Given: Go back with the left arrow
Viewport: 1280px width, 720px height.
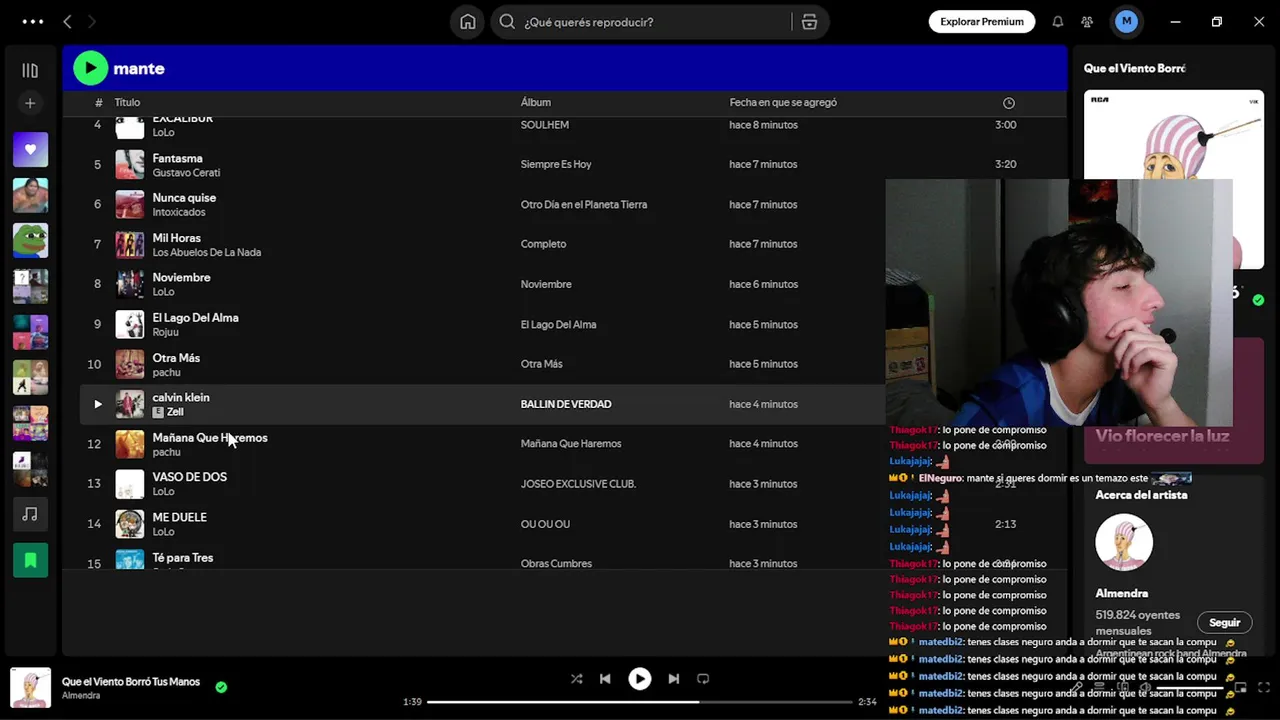Looking at the screenshot, I should coord(67,21).
